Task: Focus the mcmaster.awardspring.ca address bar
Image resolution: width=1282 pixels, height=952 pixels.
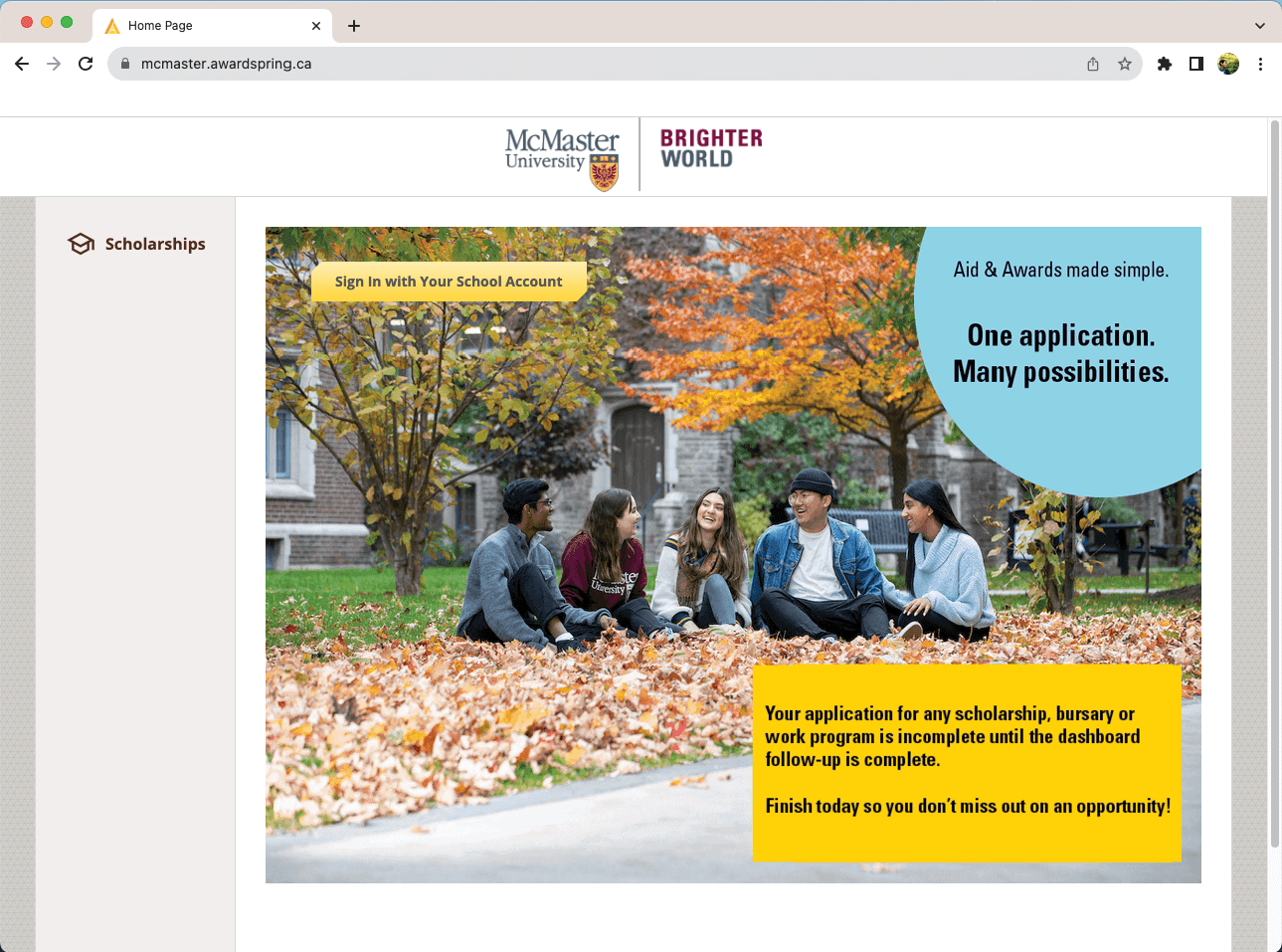Action: [597, 64]
